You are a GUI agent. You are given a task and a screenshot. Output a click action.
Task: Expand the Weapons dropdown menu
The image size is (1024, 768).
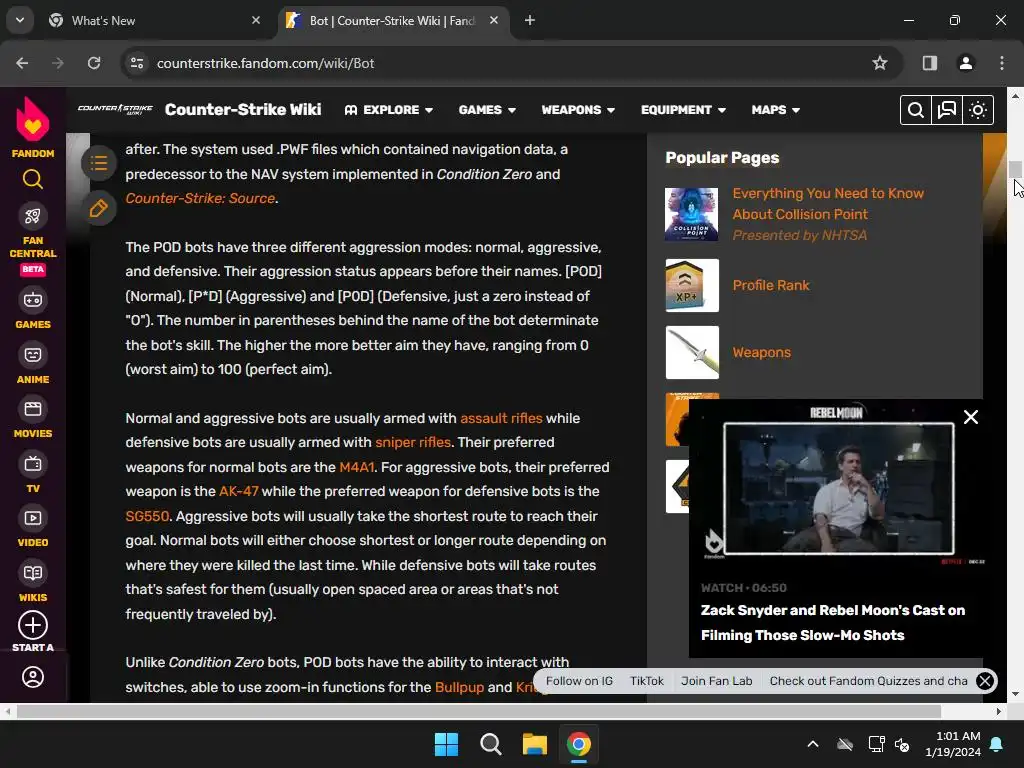coord(578,110)
